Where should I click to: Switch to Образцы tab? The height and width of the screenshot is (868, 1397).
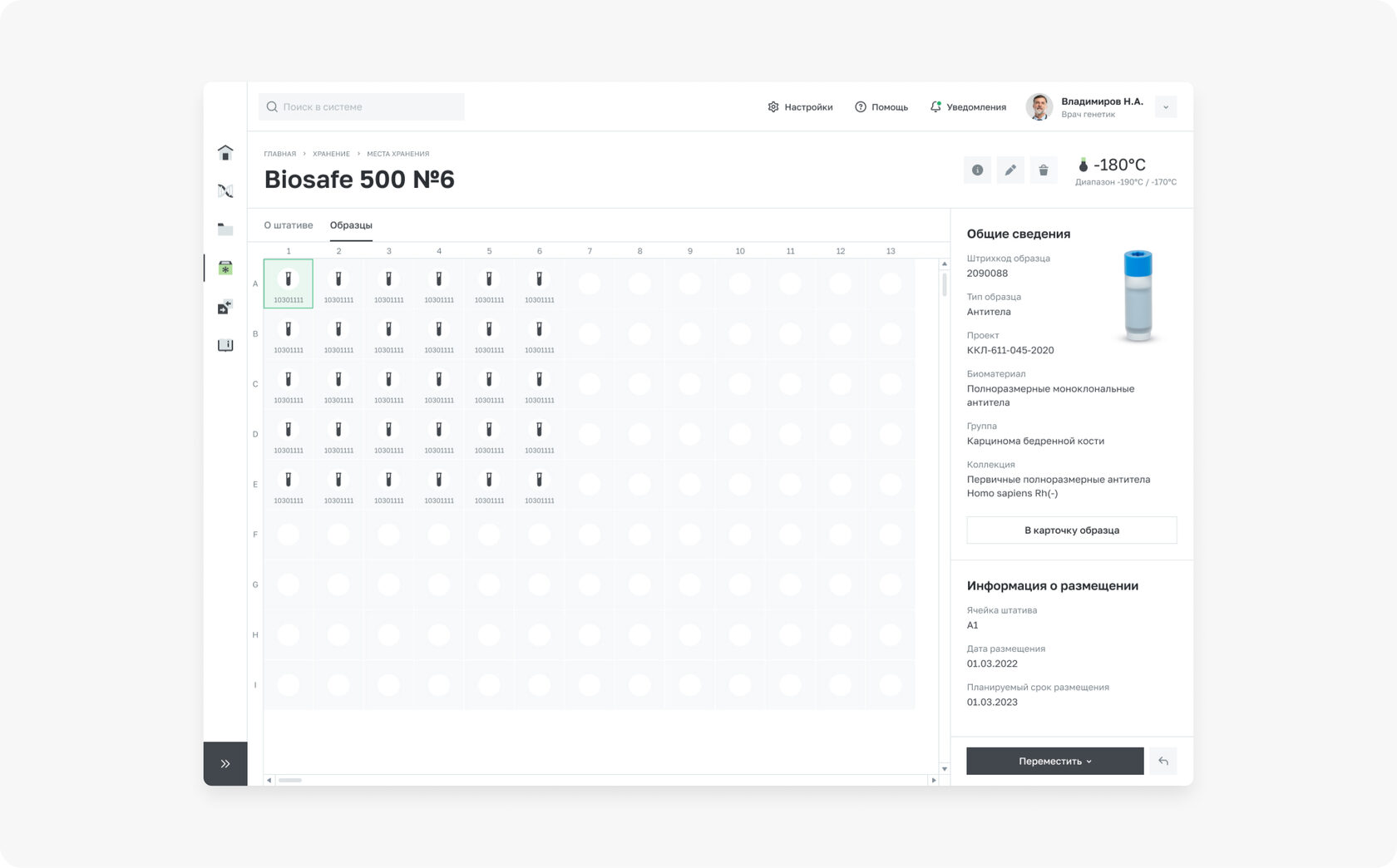pos(351,225)
